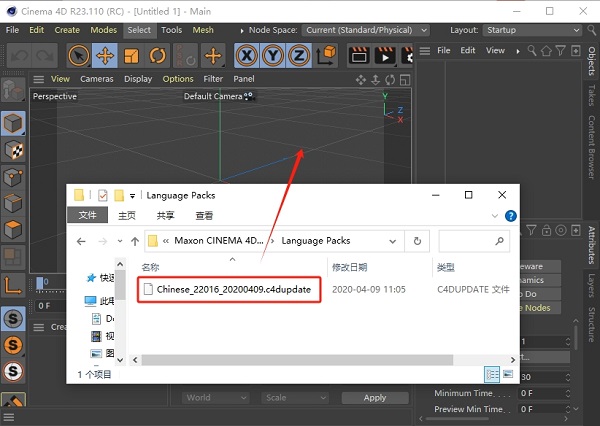This screenshot has height=426, width=600.
Task: Refresh the Language Packs folder
Action: click(x=417, y=241)
